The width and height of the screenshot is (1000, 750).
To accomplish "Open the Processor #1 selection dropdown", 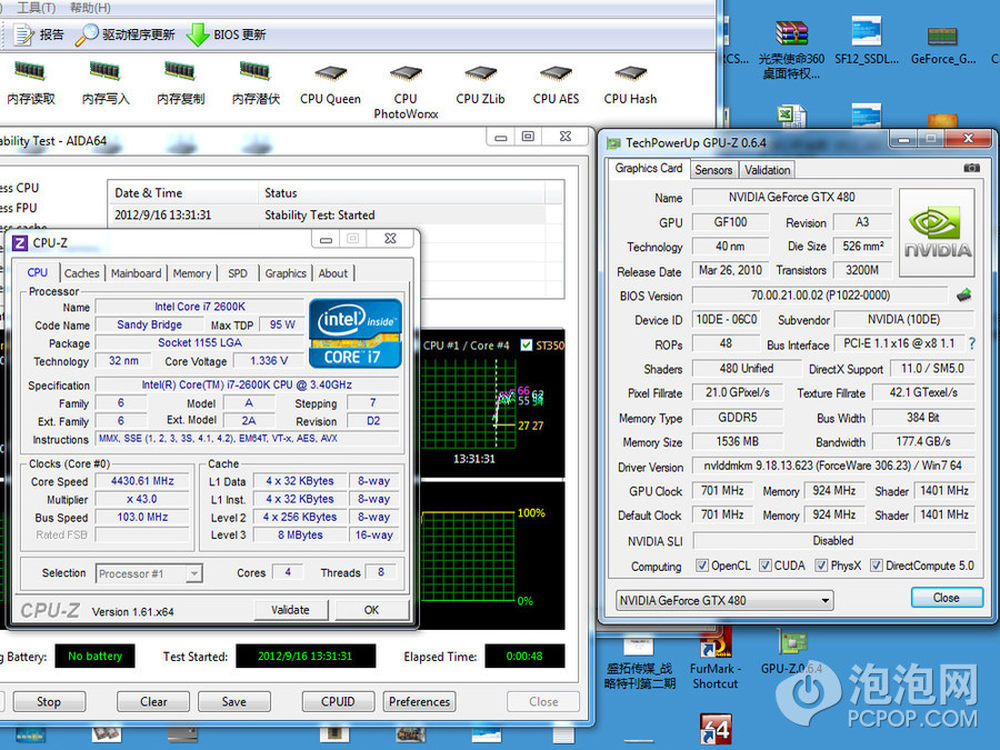I will point(149,573).
